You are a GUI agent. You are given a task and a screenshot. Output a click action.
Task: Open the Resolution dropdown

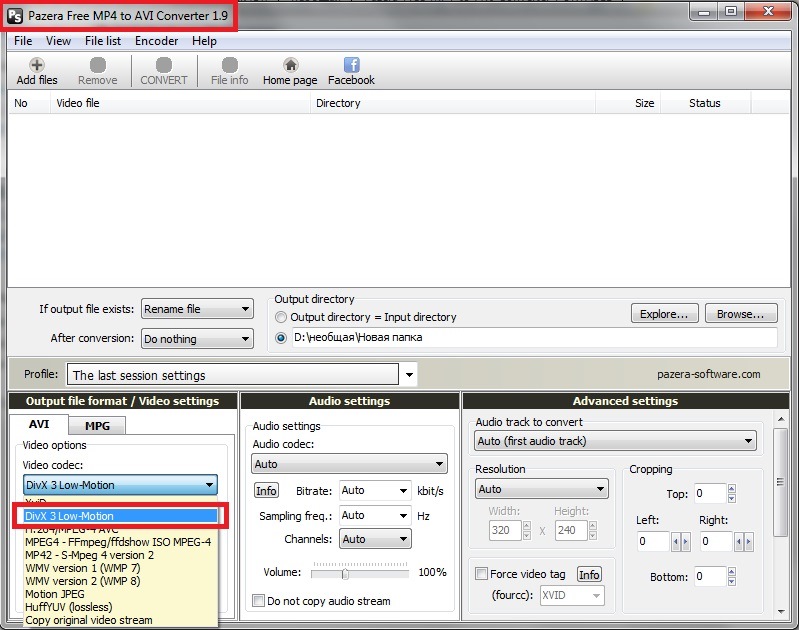(x=542, y=489)
